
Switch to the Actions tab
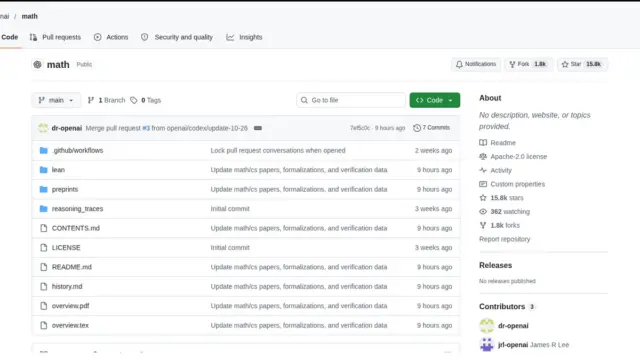point(111,37)
